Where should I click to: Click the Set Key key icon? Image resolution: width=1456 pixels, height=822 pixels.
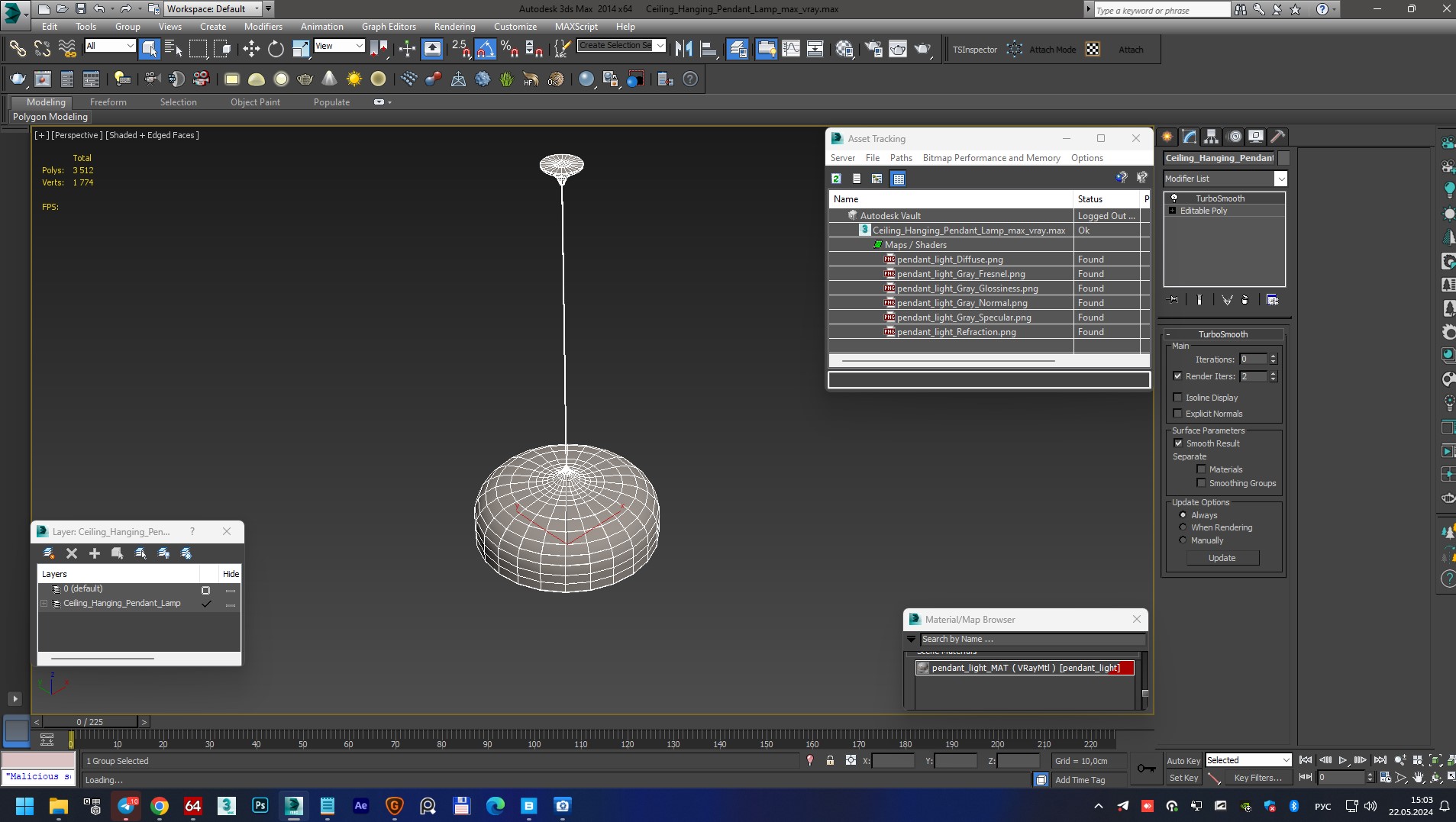(1146, 768)
